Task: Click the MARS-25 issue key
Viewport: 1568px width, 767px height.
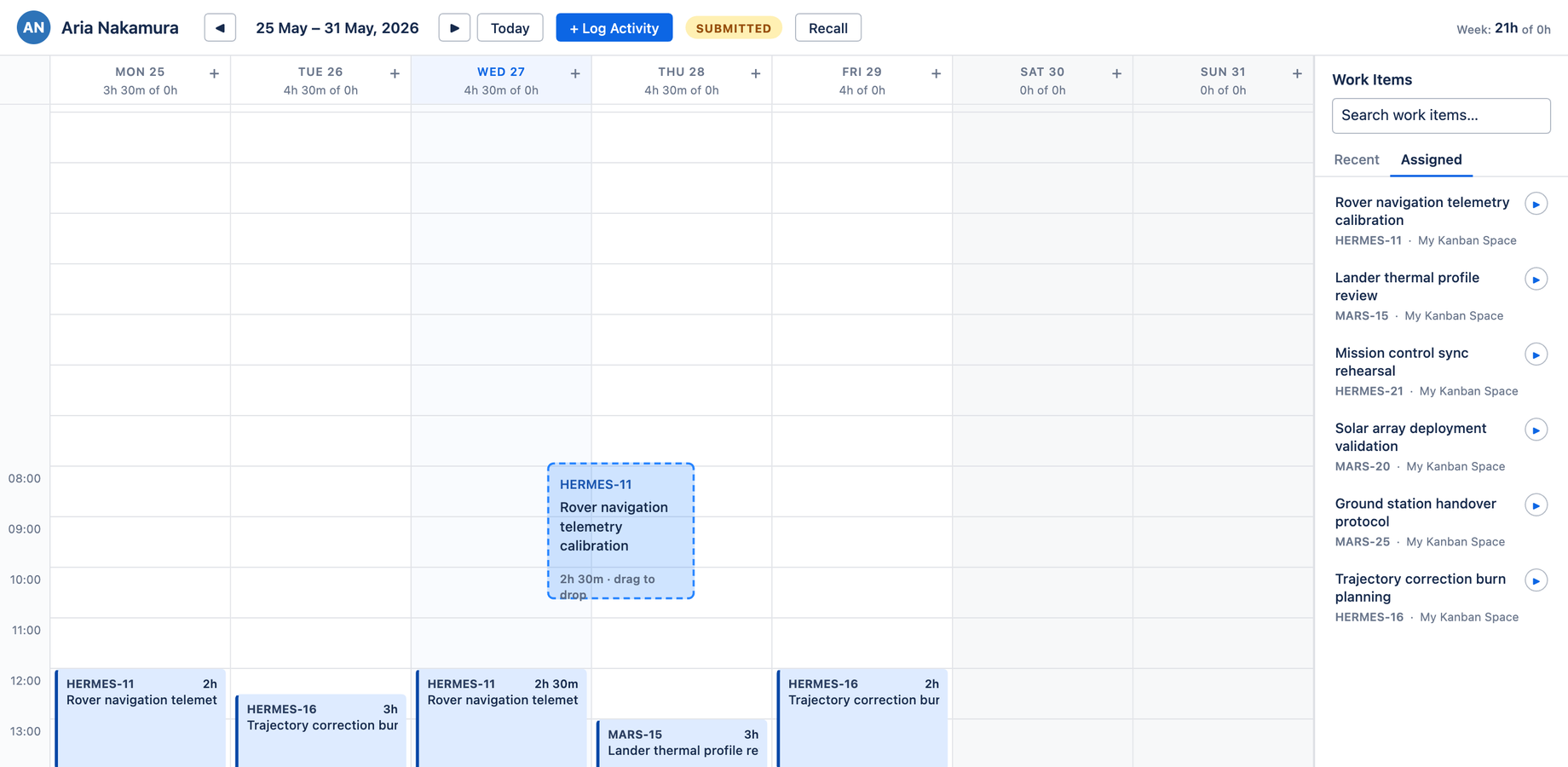Action: [1362, 542]
